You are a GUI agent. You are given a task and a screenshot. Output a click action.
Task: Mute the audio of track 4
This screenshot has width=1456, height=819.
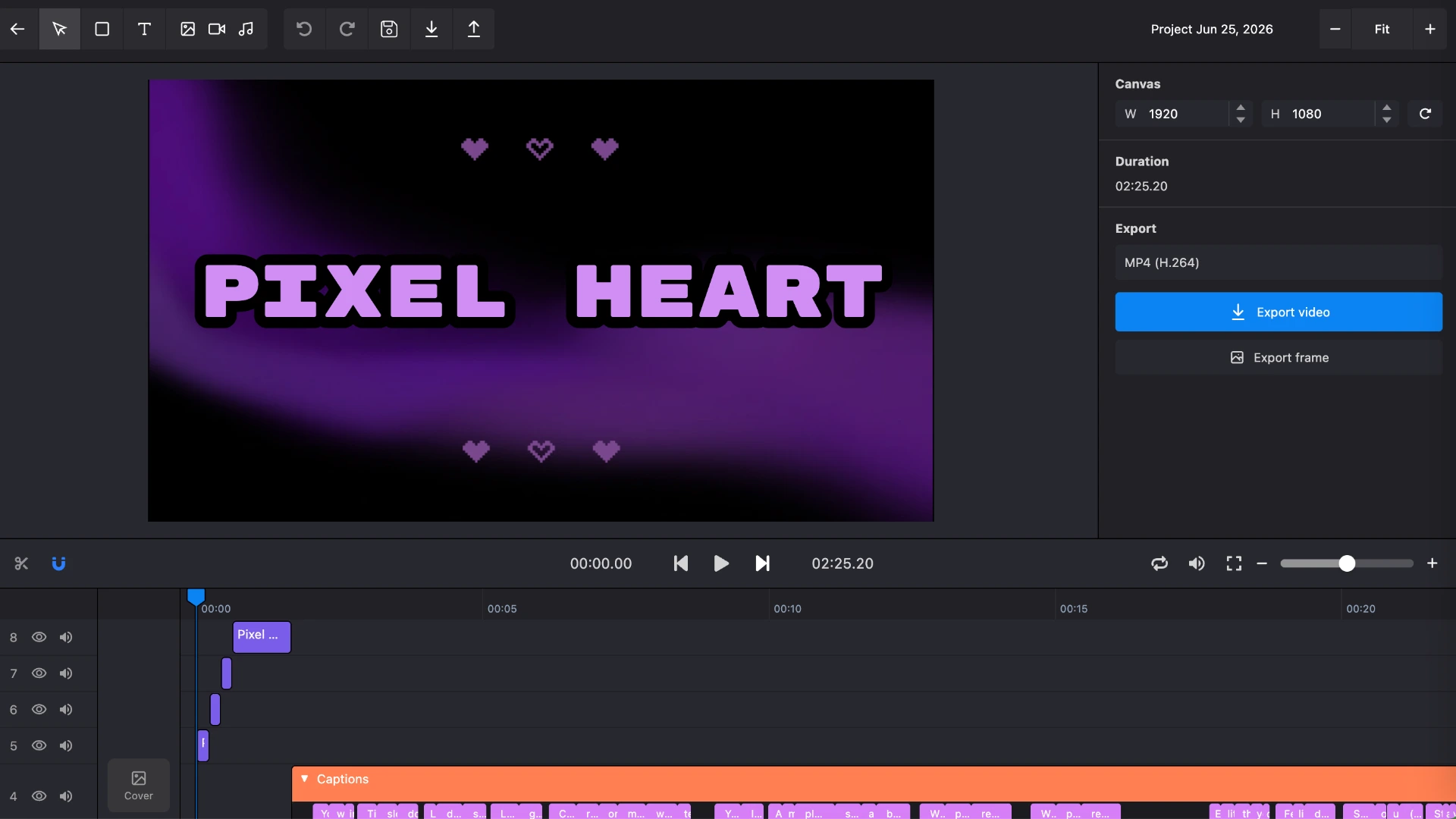(x=66, y=796)
